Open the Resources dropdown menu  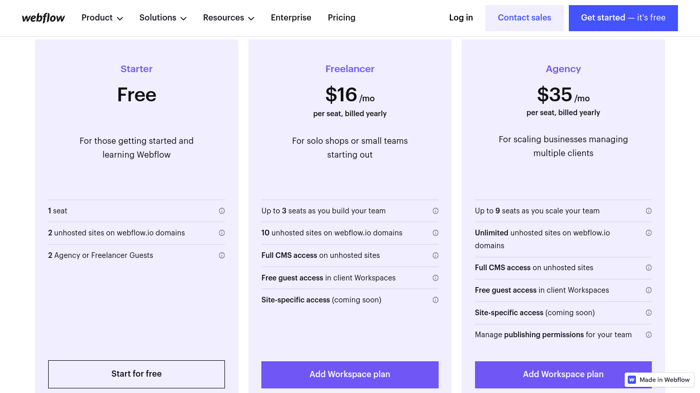click(x=229, y=18)
